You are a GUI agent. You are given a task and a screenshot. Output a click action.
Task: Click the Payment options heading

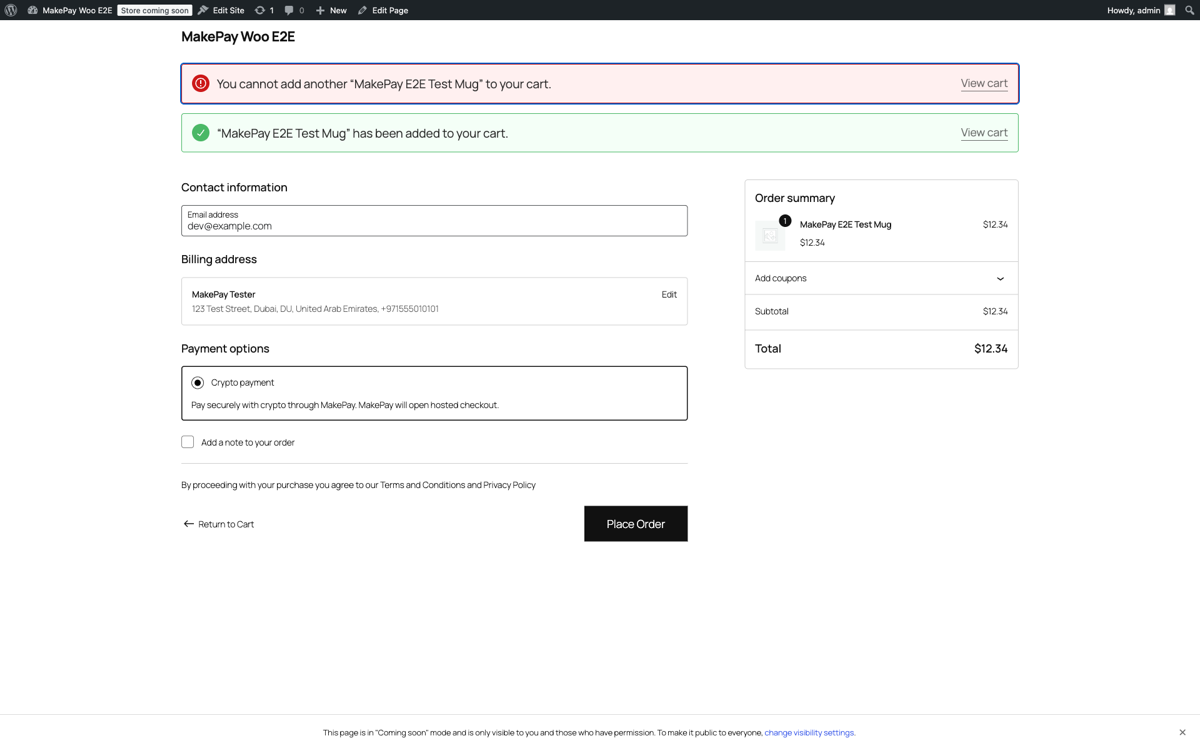[225, 349]
